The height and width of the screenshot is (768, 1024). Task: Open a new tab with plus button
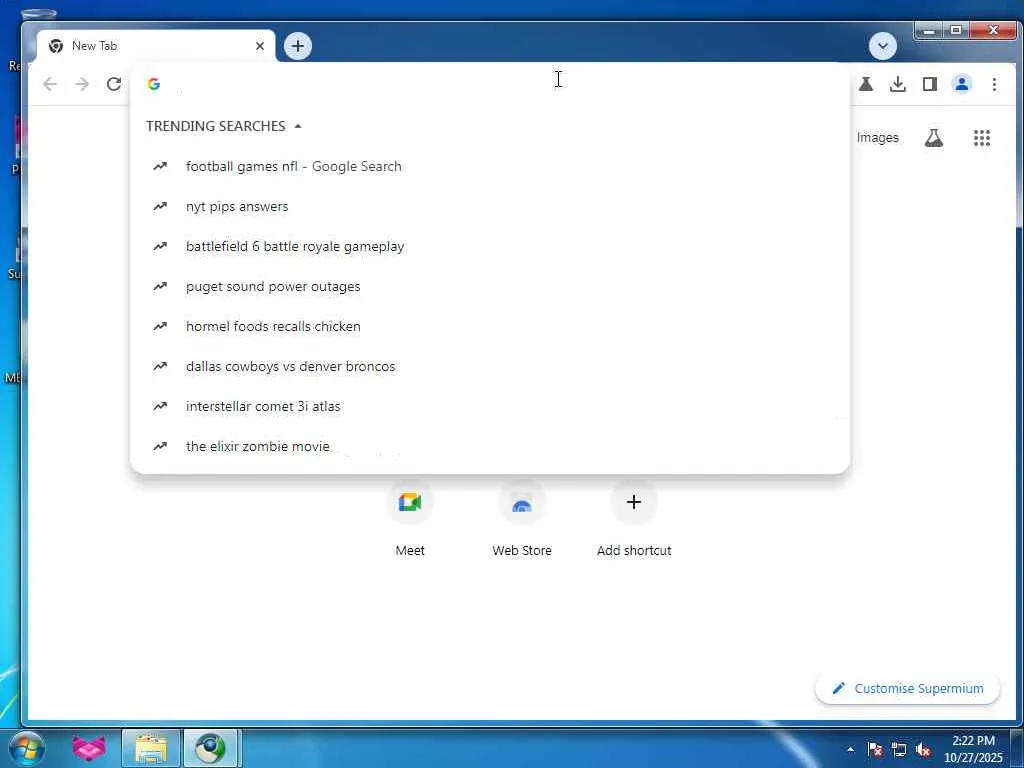(298, 46)
